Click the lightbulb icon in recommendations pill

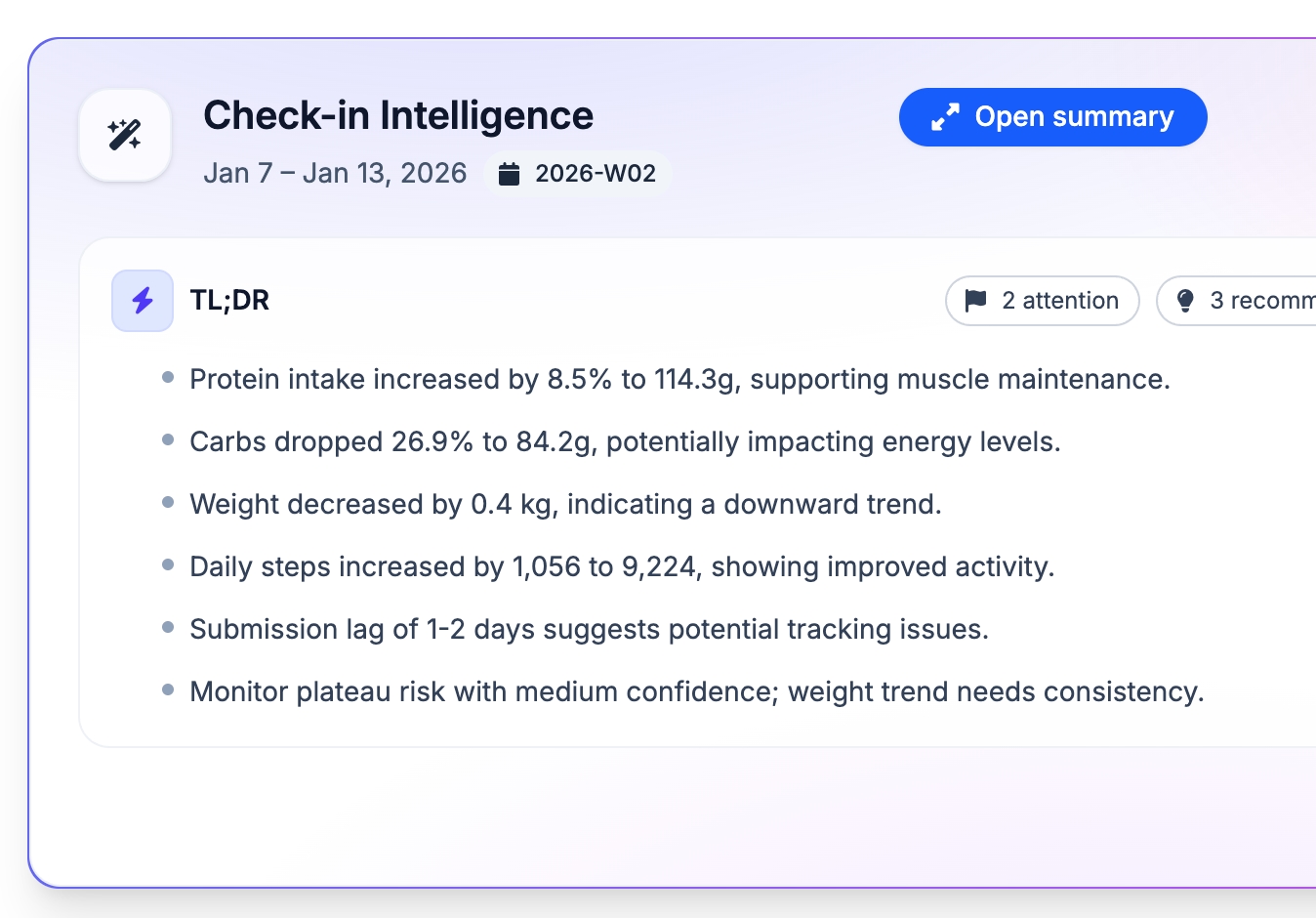(x=1185, y=301)
